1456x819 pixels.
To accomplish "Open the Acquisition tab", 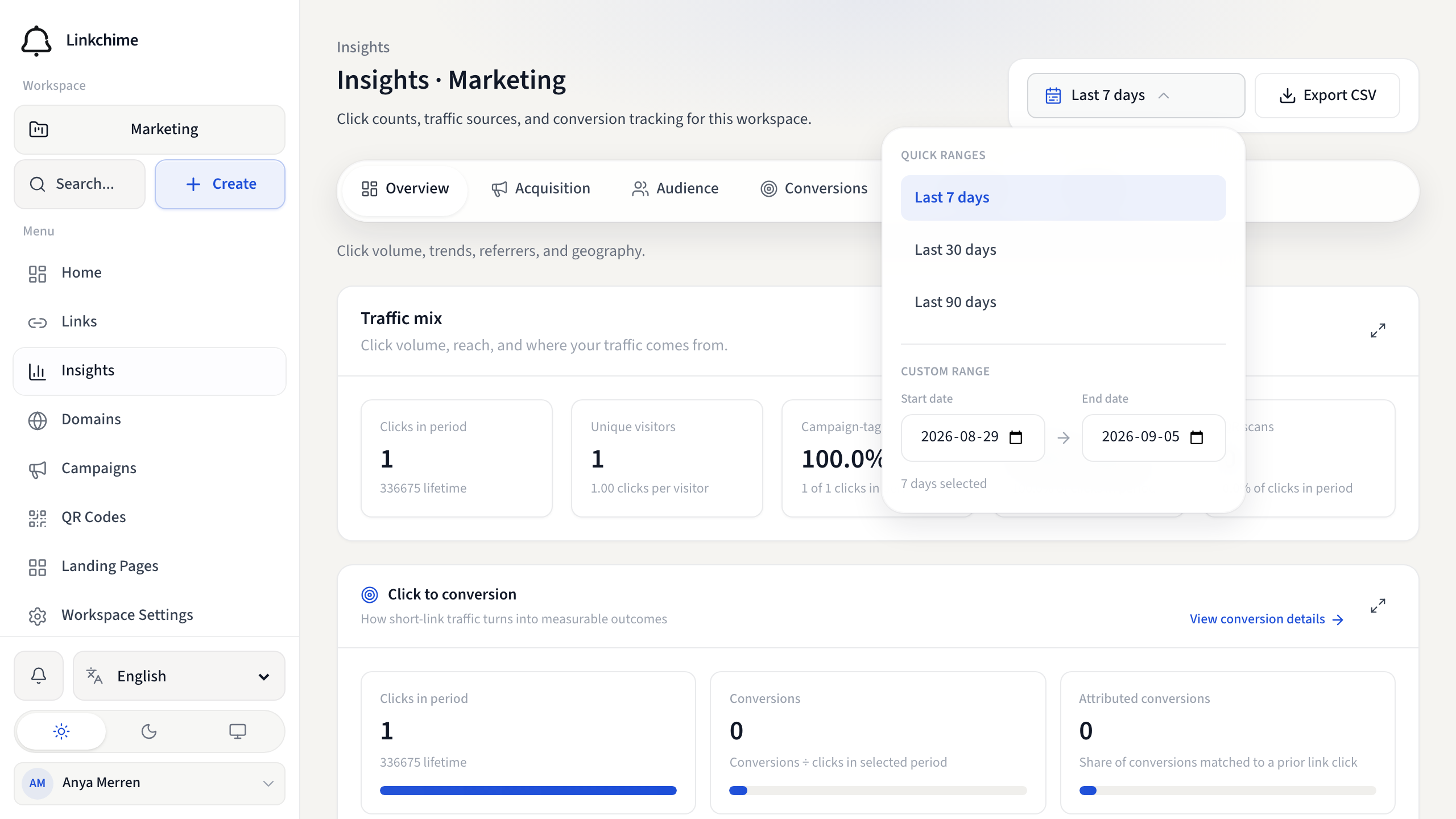I will [x=541, y=189].
